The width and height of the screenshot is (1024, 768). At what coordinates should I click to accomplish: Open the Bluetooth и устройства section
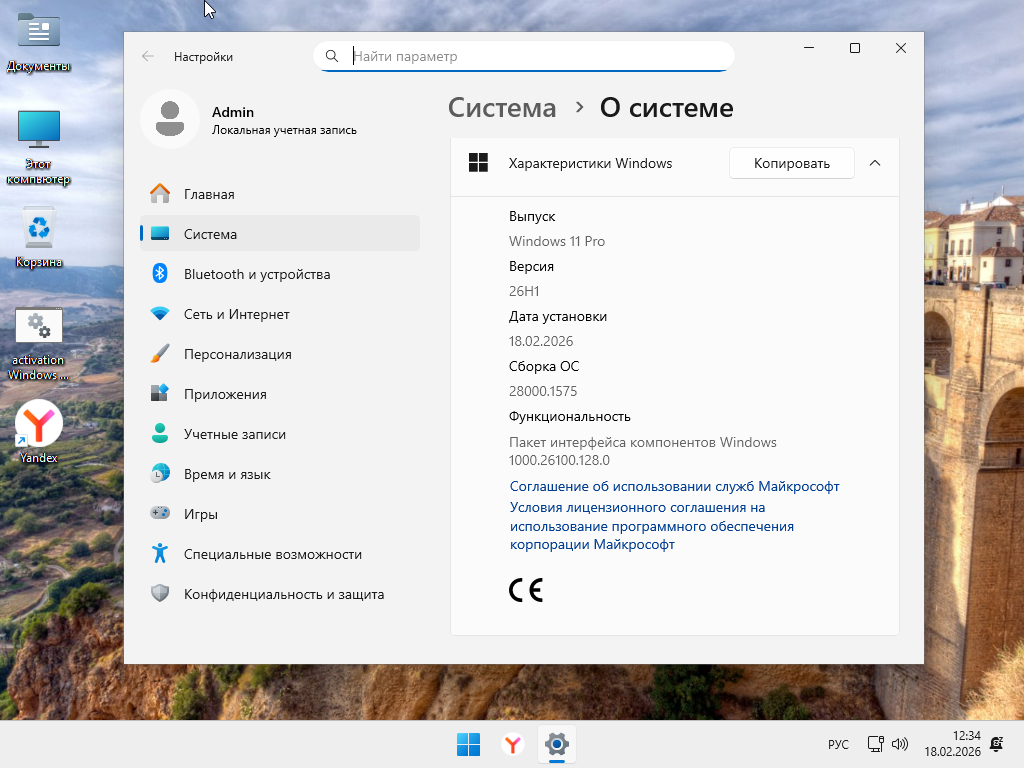(257, 274)
